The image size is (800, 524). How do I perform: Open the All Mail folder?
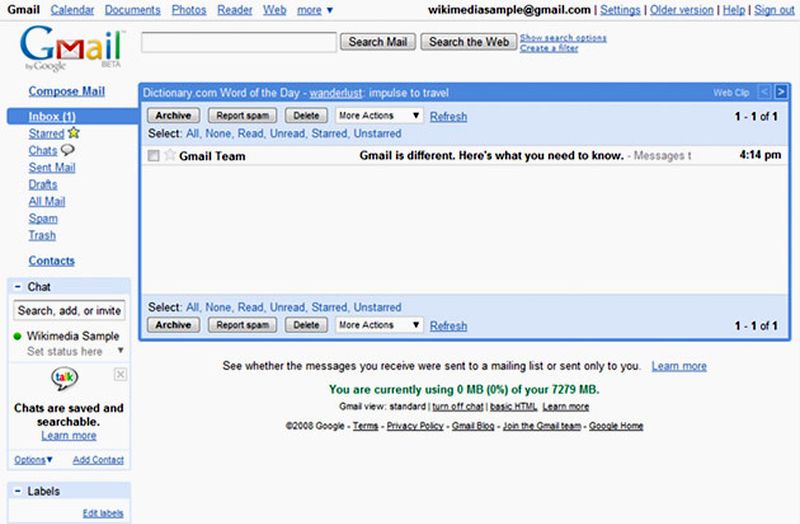(x=47, y=202)
